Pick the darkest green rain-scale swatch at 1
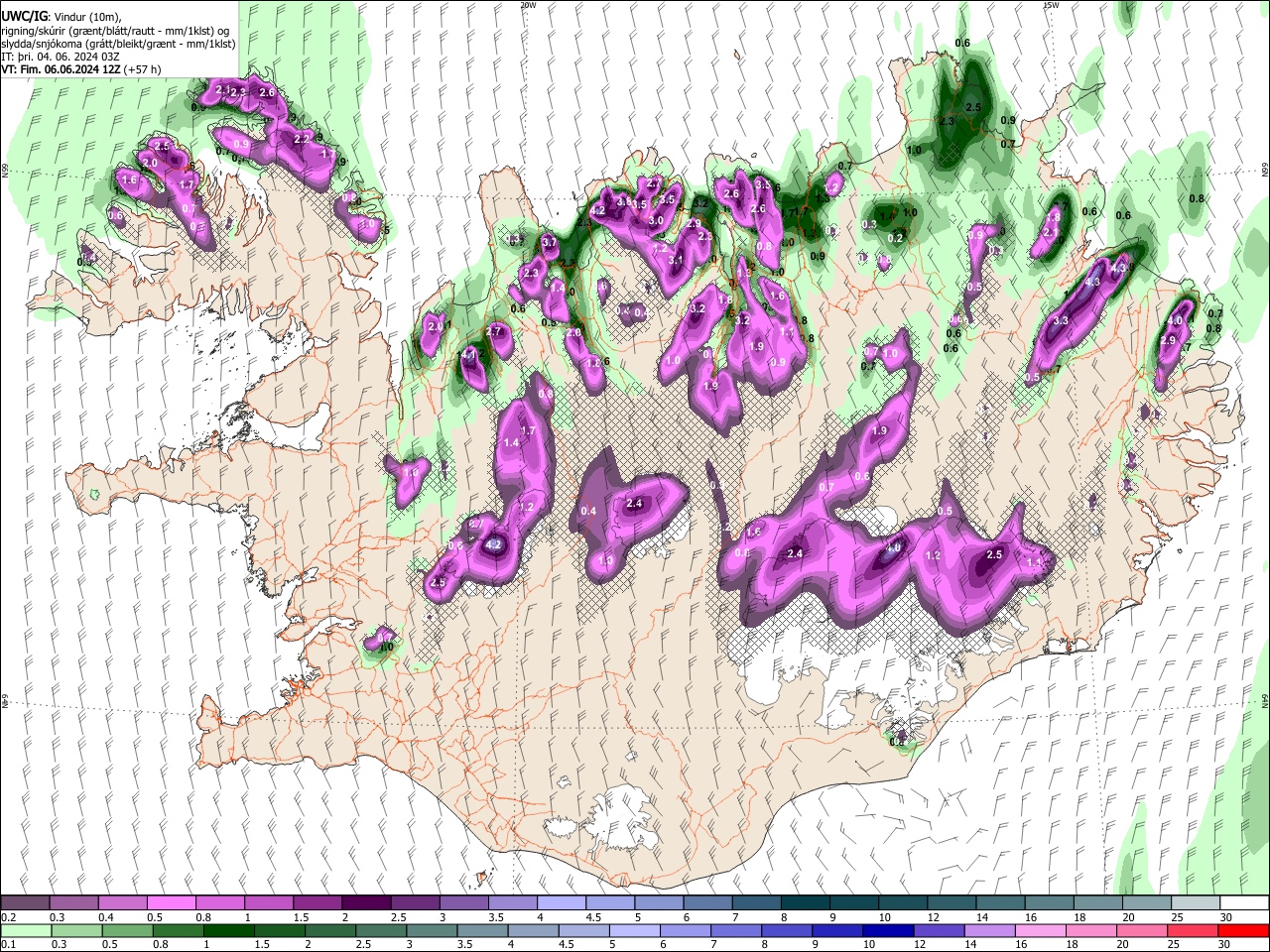The height and width of the screenshot is (952, 1270). 228,931
